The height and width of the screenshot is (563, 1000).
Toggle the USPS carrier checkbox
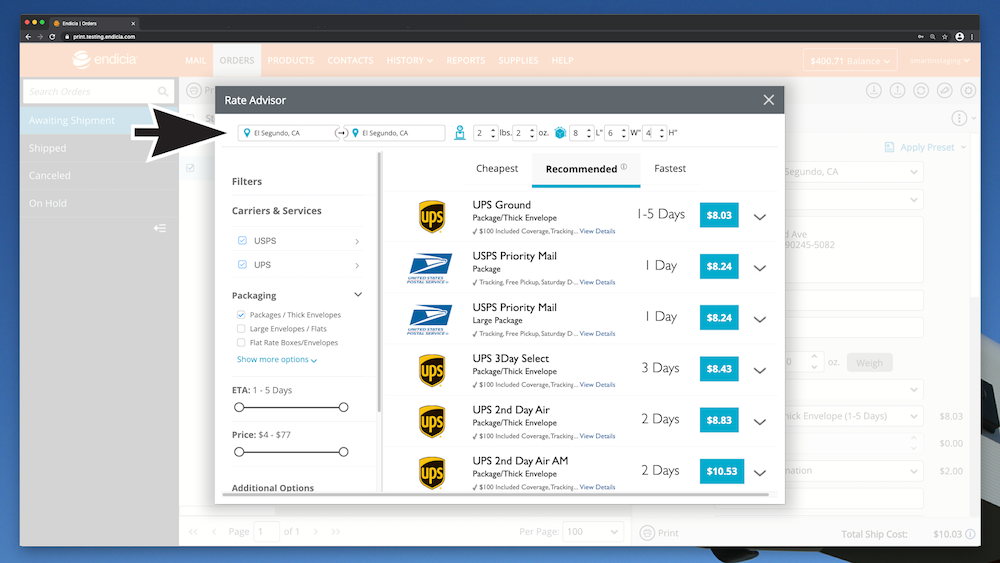(x=242, y=240)
